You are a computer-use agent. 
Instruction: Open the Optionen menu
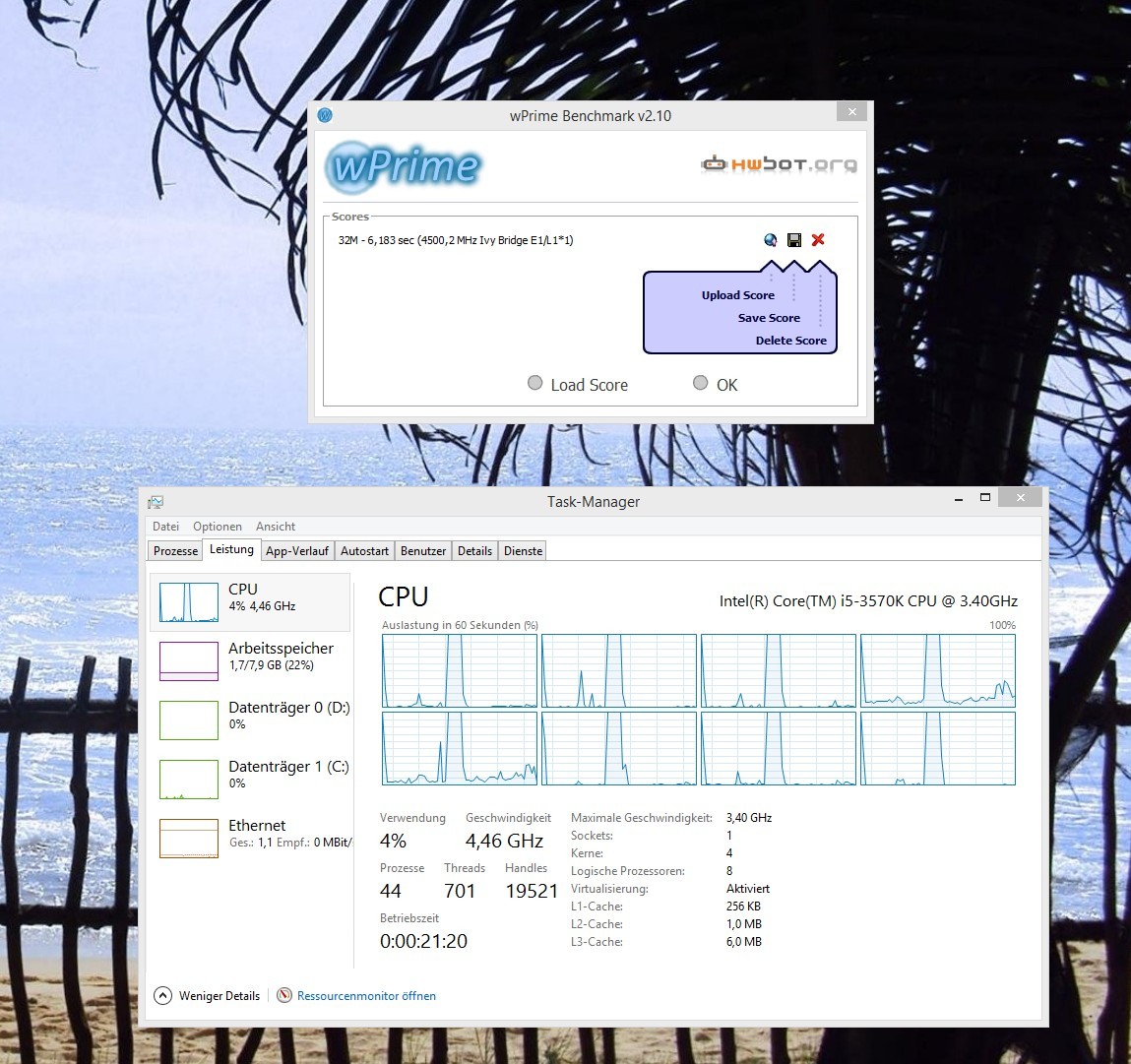click(218, 527)
